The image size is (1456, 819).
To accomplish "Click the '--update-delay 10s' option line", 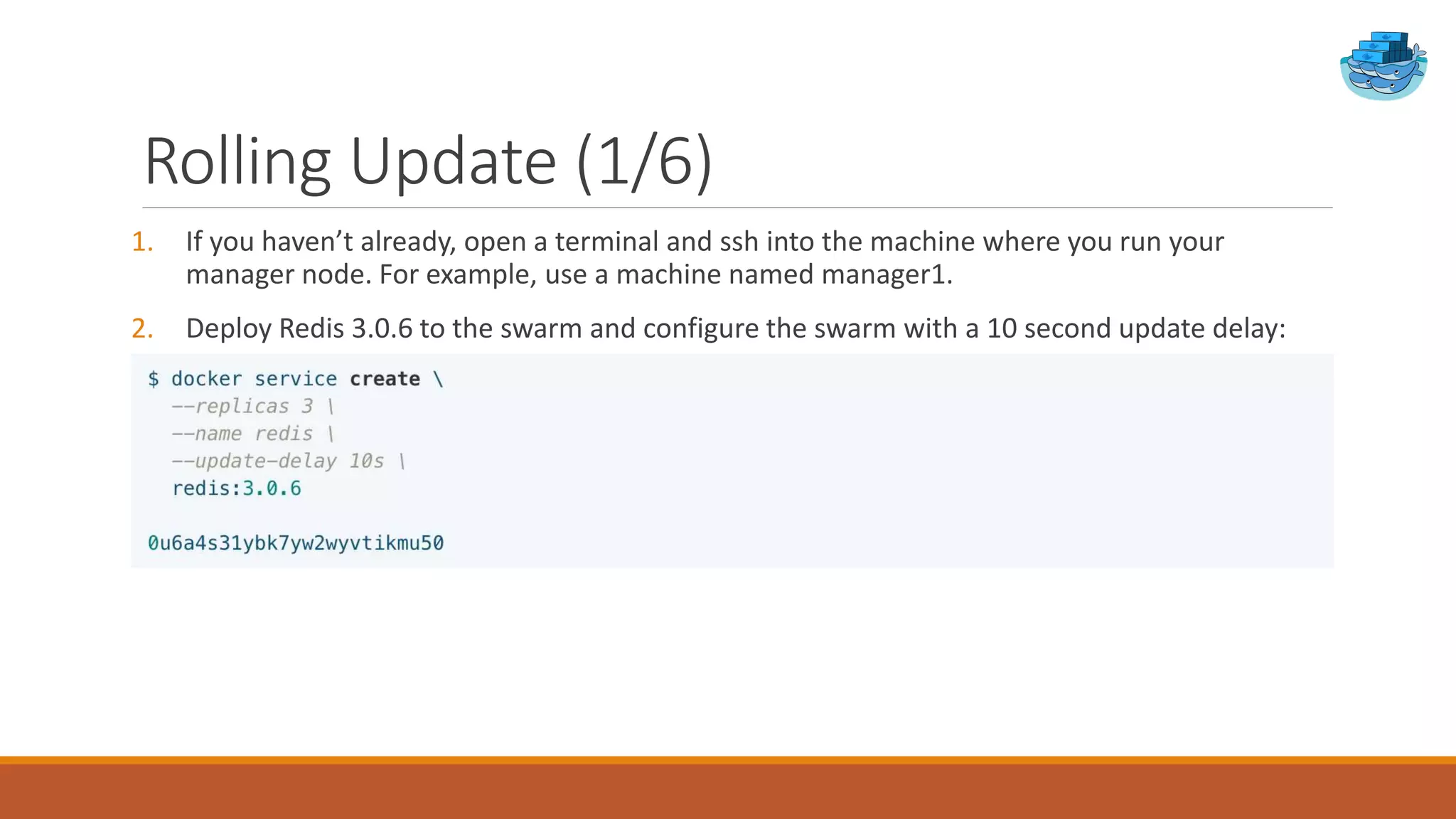I will point(288,461).
